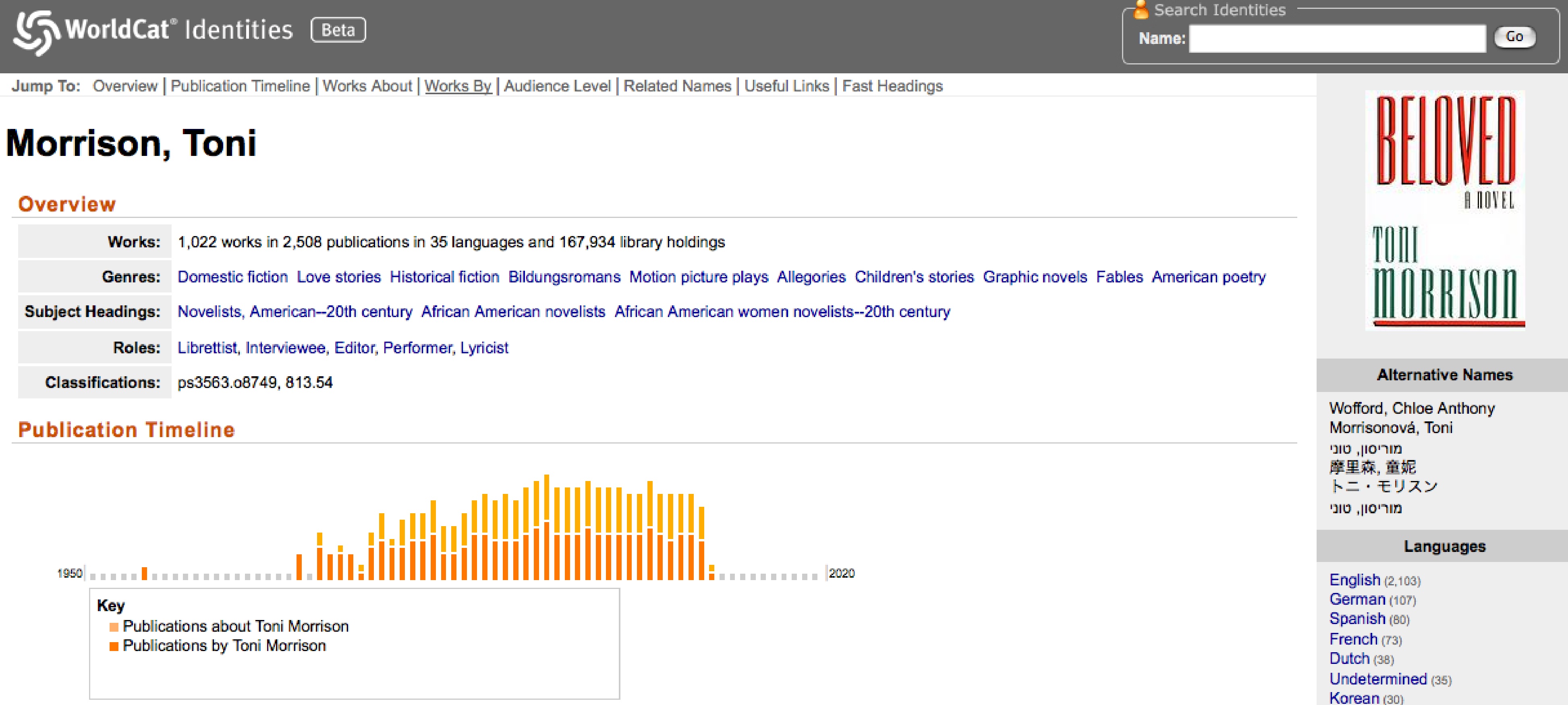
Task: Jump to Overview section
Action: pos(125,86)
